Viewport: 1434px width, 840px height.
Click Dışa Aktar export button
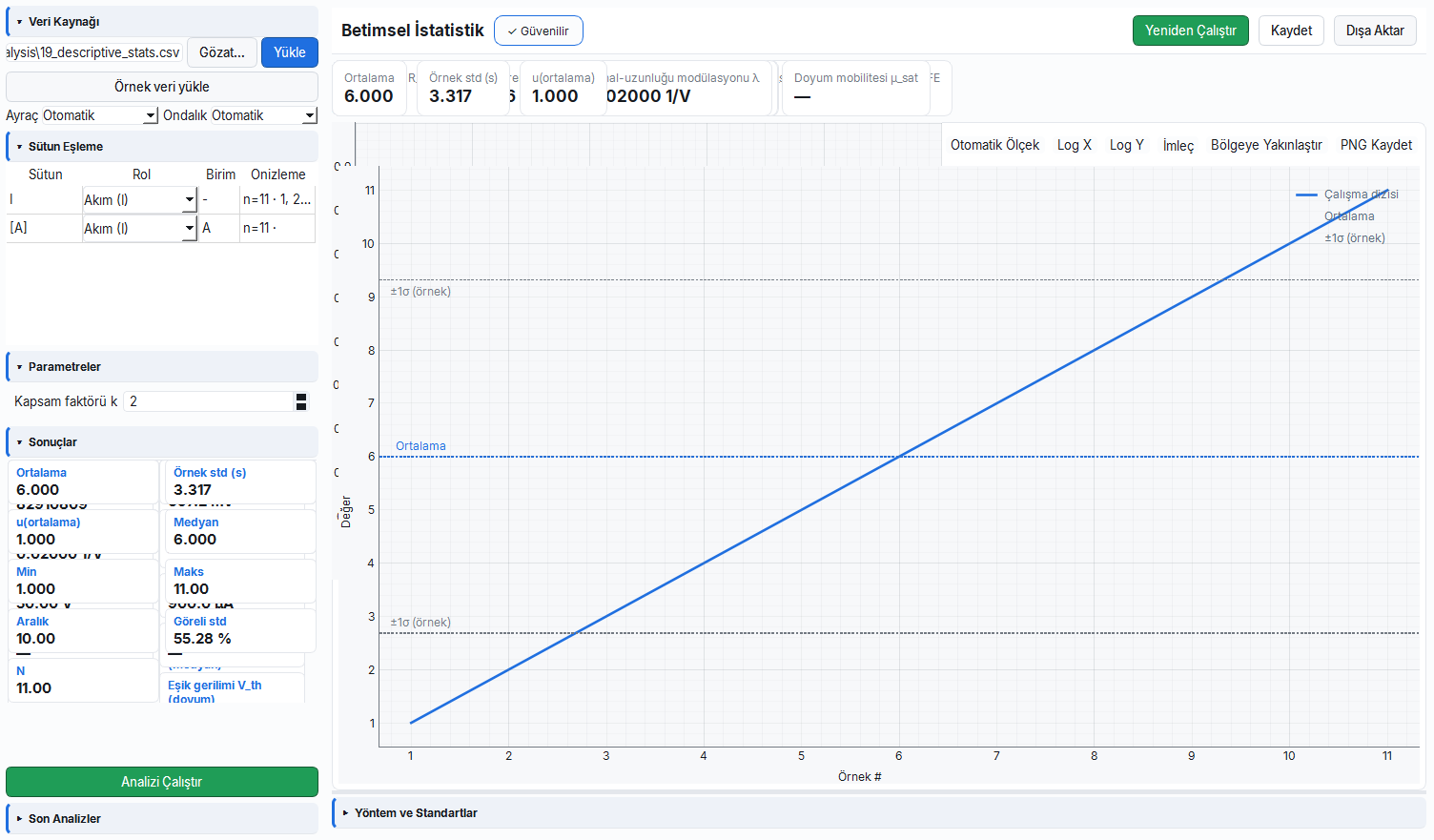point(1375,31)
